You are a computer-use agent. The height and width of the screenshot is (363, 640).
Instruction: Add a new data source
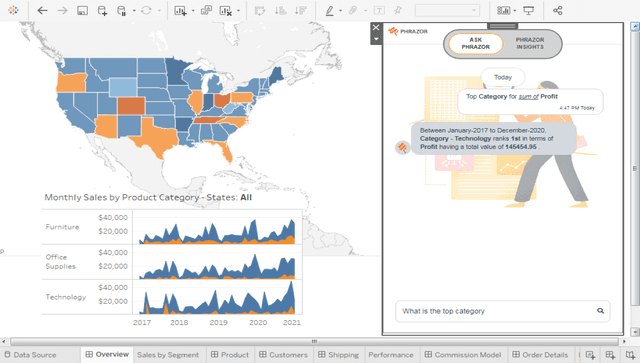coord(102,11)
